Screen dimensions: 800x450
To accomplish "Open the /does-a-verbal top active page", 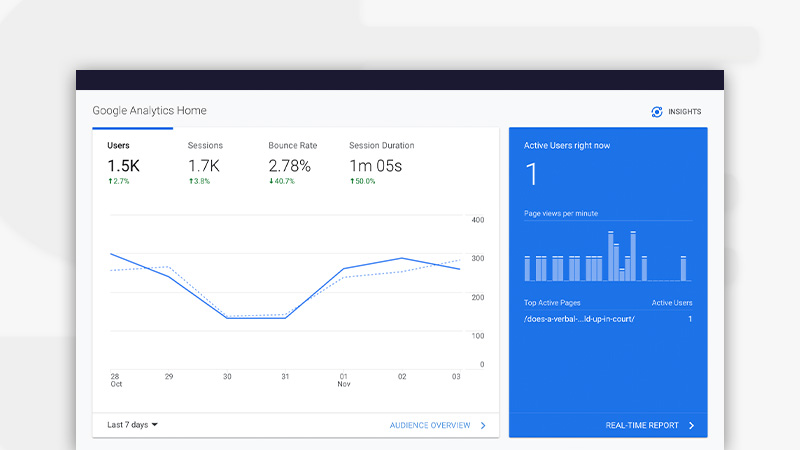I will coord(579,319).
